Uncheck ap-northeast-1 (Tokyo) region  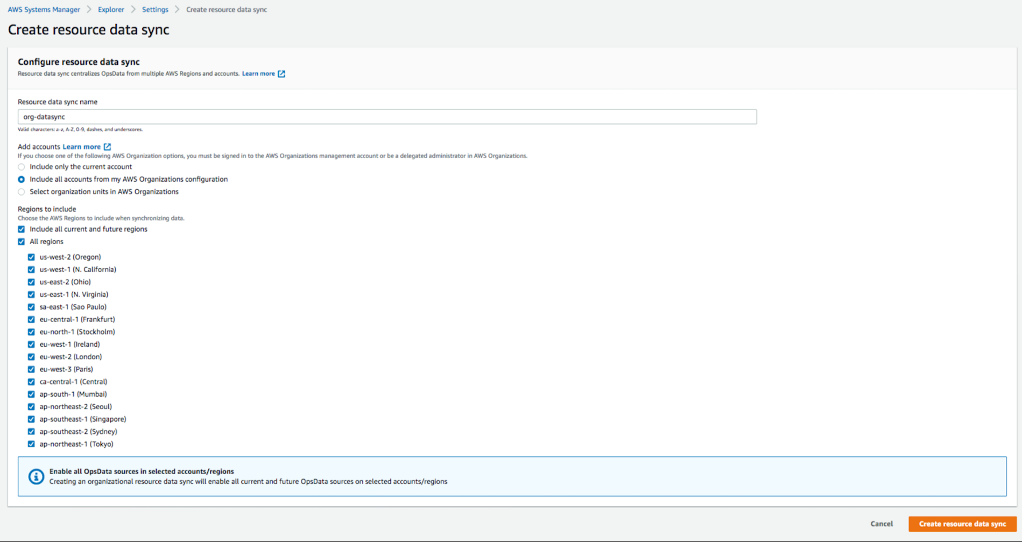click(31, 444)
